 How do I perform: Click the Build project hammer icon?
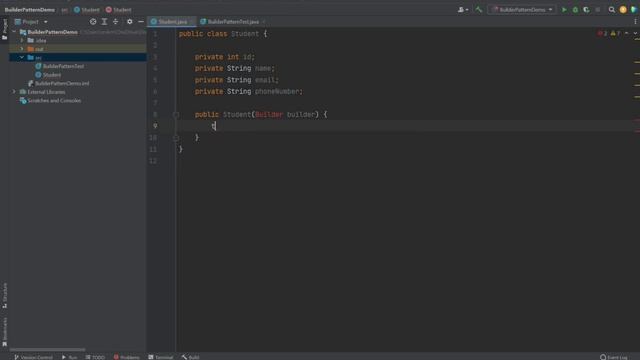[479, 9]
